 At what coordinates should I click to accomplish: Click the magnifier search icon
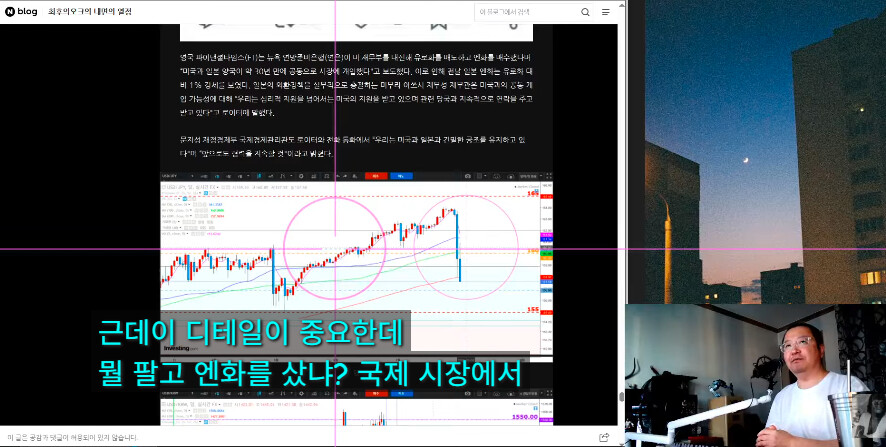(x=585, y=12)
